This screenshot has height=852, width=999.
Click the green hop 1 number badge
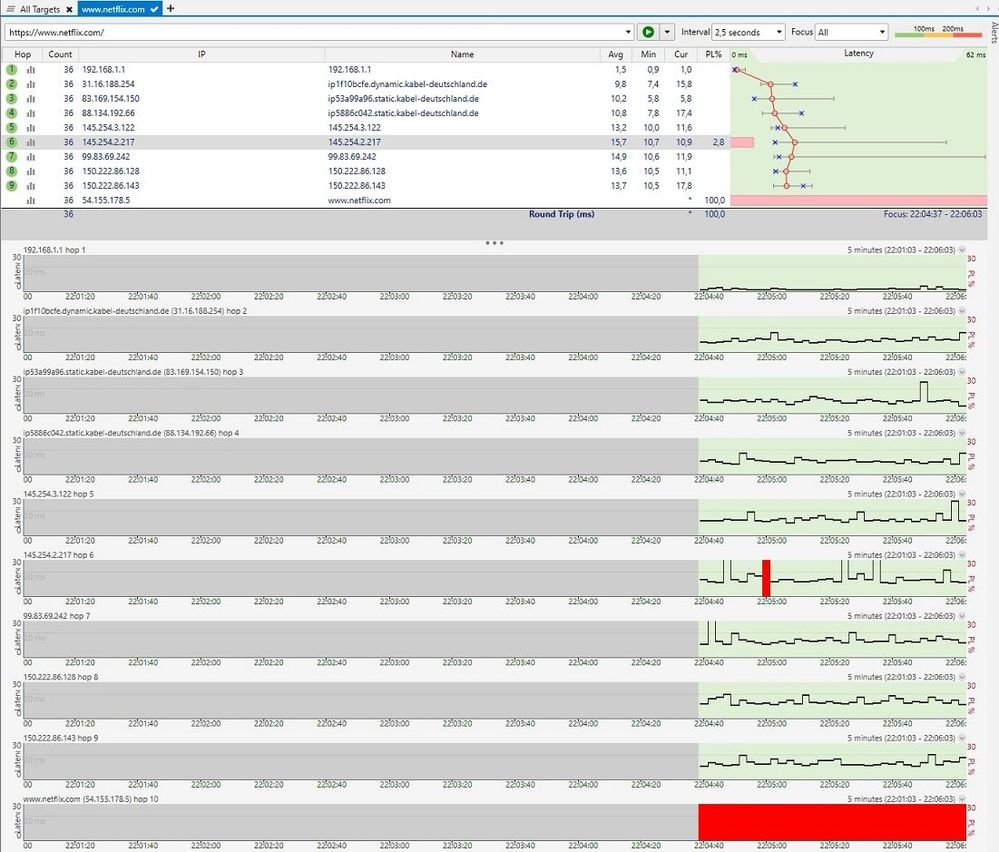11,69
